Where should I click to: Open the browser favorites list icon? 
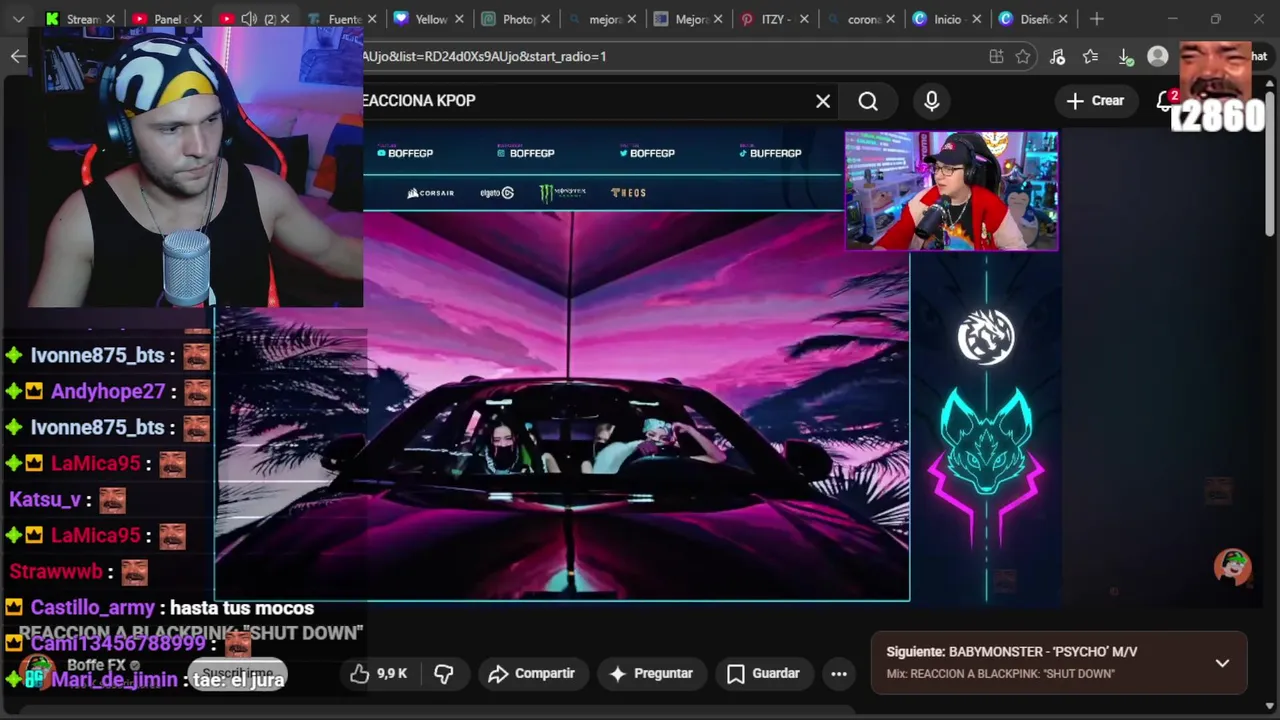(x=1090, y=57)
